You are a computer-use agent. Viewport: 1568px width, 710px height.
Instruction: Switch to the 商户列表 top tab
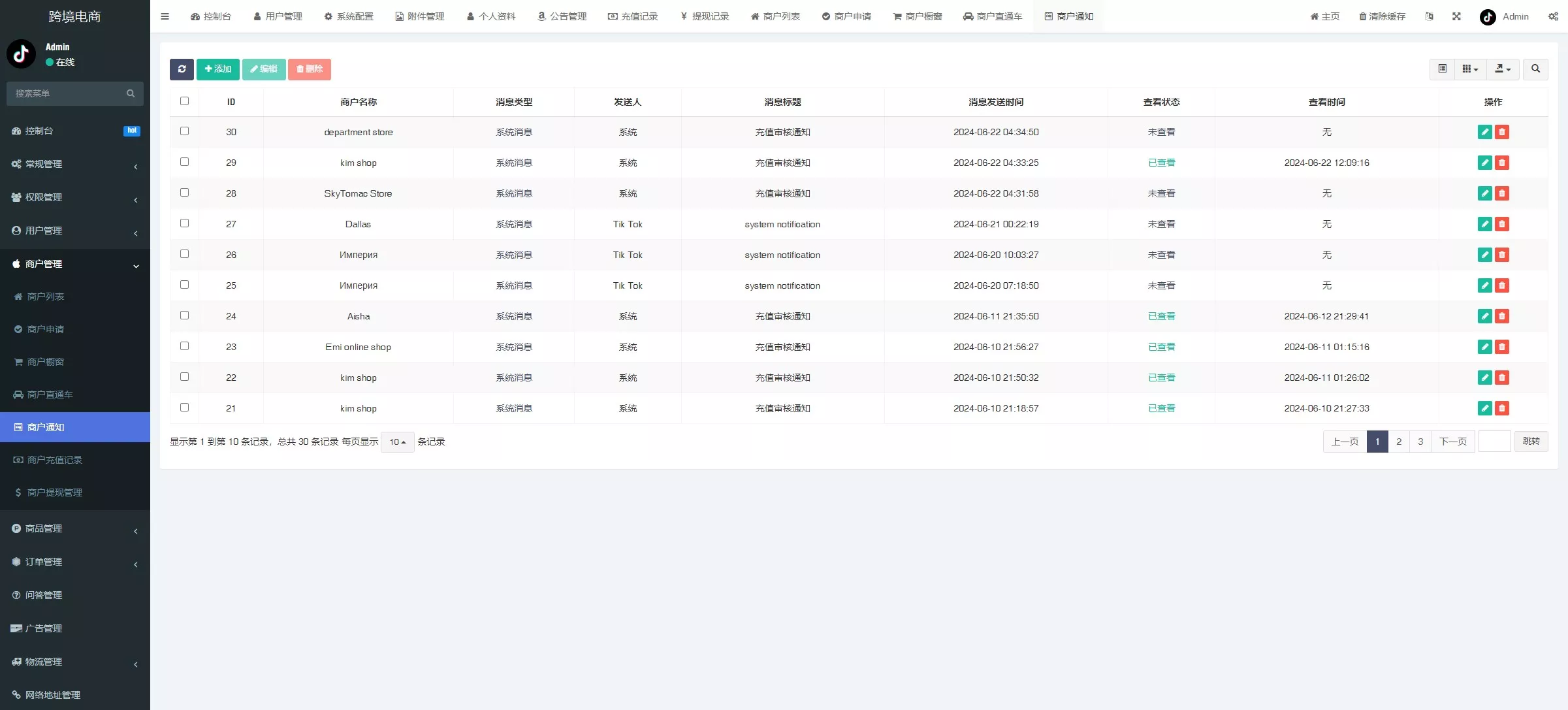(775, 16)
